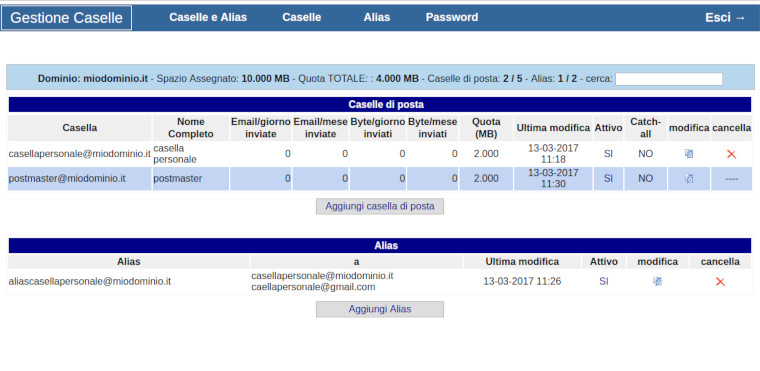Click the 'casella personale' full name cell
760x371 pixels.
[190, 154]
